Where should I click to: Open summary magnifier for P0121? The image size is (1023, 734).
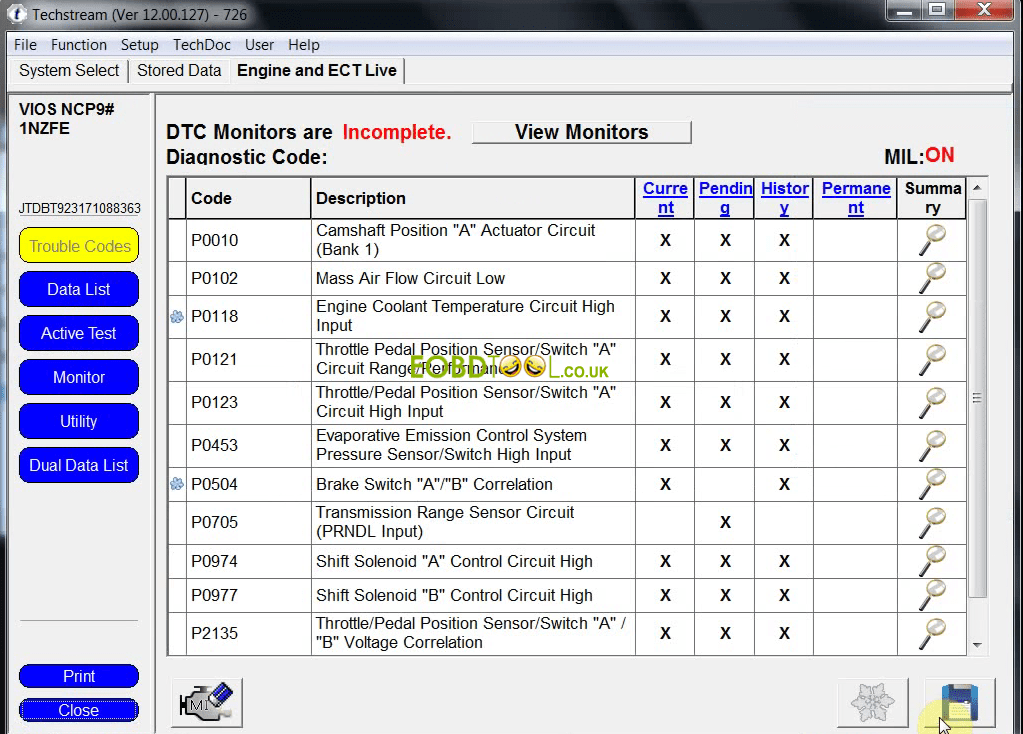(x=932, y=359)
